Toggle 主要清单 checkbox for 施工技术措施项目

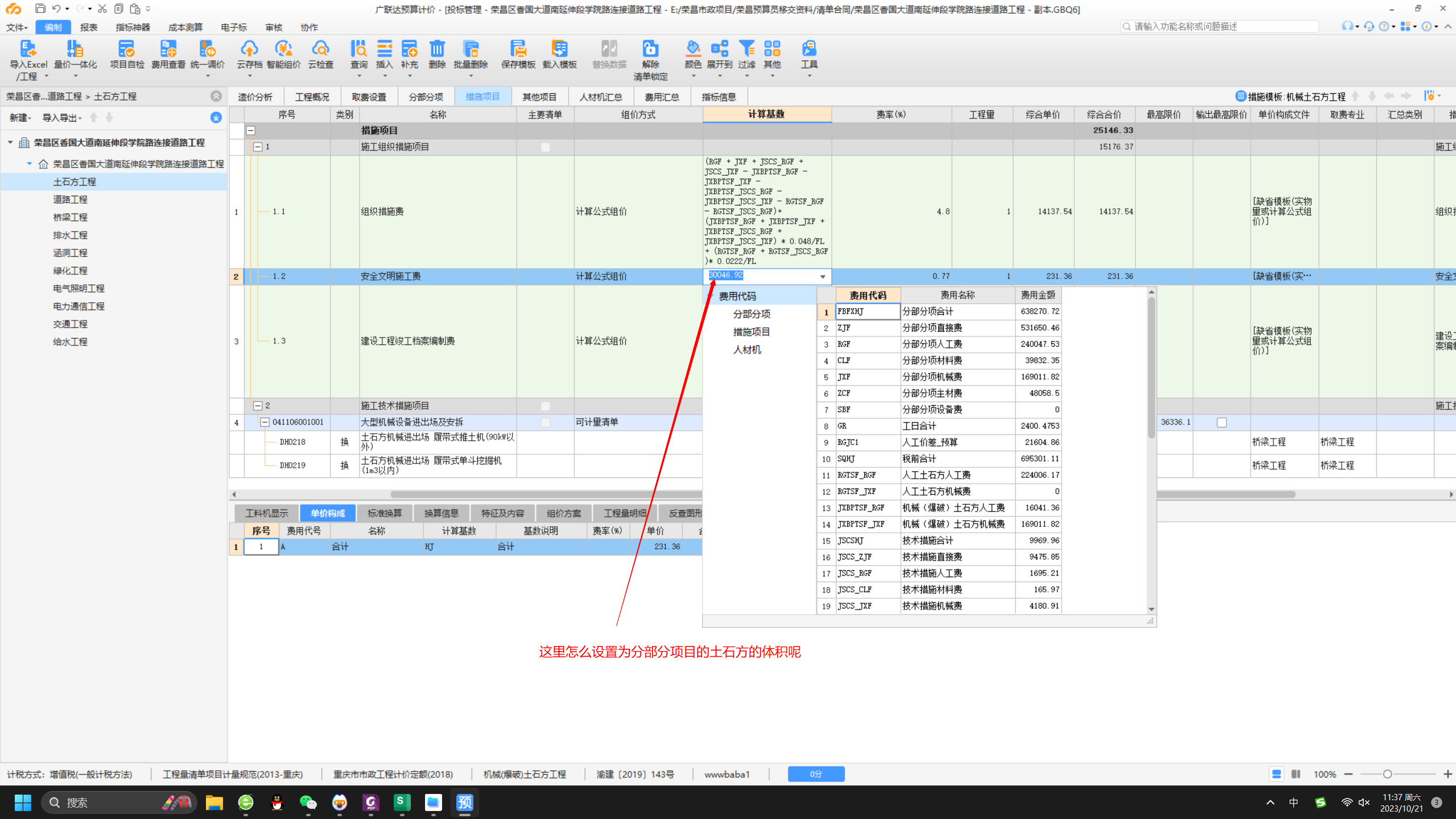click(545, 406)
